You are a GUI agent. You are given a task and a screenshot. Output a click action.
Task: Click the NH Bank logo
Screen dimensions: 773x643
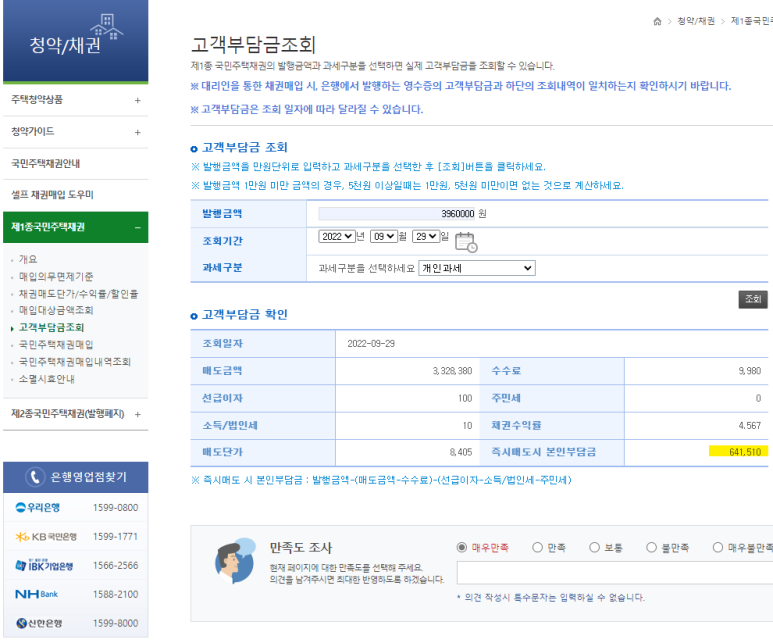(36, 594)
